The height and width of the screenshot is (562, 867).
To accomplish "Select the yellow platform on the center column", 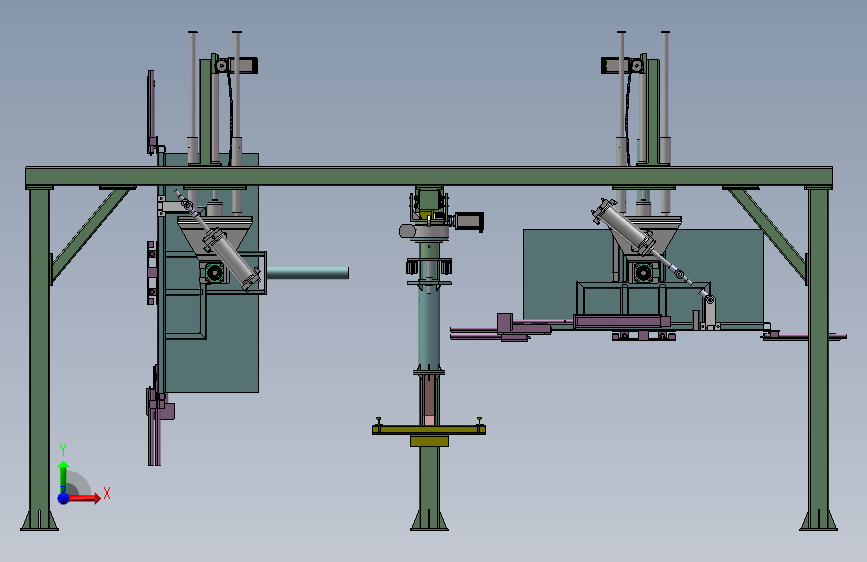I will tap(429, 430).
